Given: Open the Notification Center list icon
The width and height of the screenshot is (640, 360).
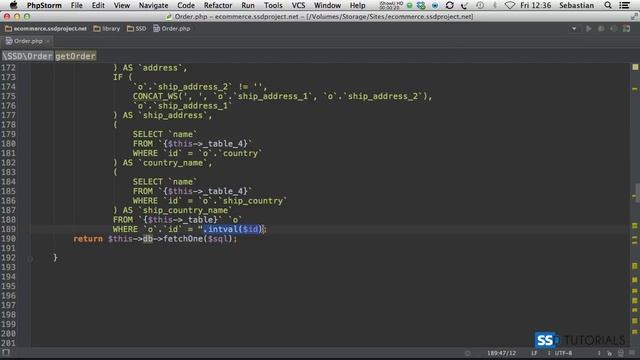Looking at the screenshot, I should [624, 5].
